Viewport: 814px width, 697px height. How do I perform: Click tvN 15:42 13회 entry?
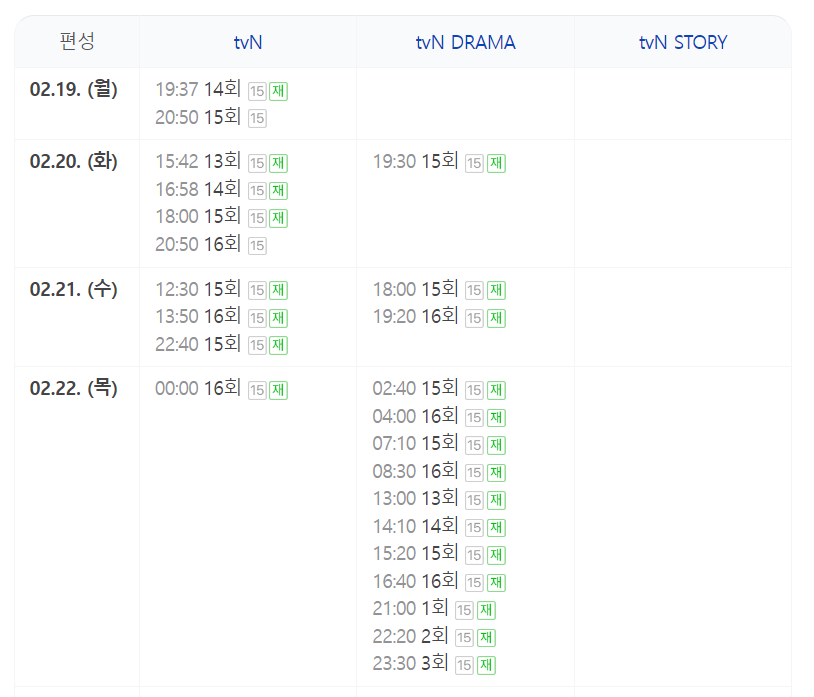tap(222, 161)
